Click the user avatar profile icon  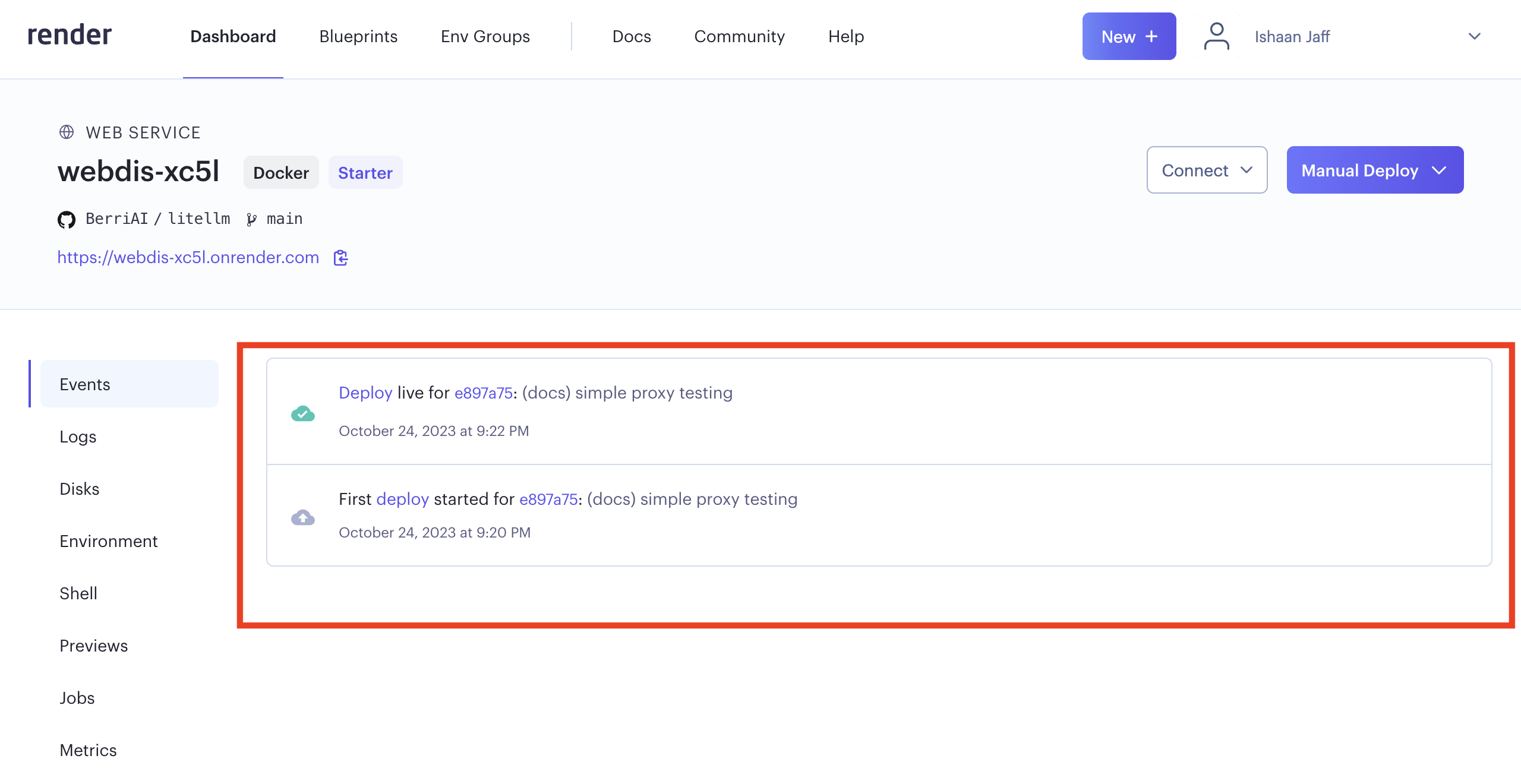(1216, 36)
